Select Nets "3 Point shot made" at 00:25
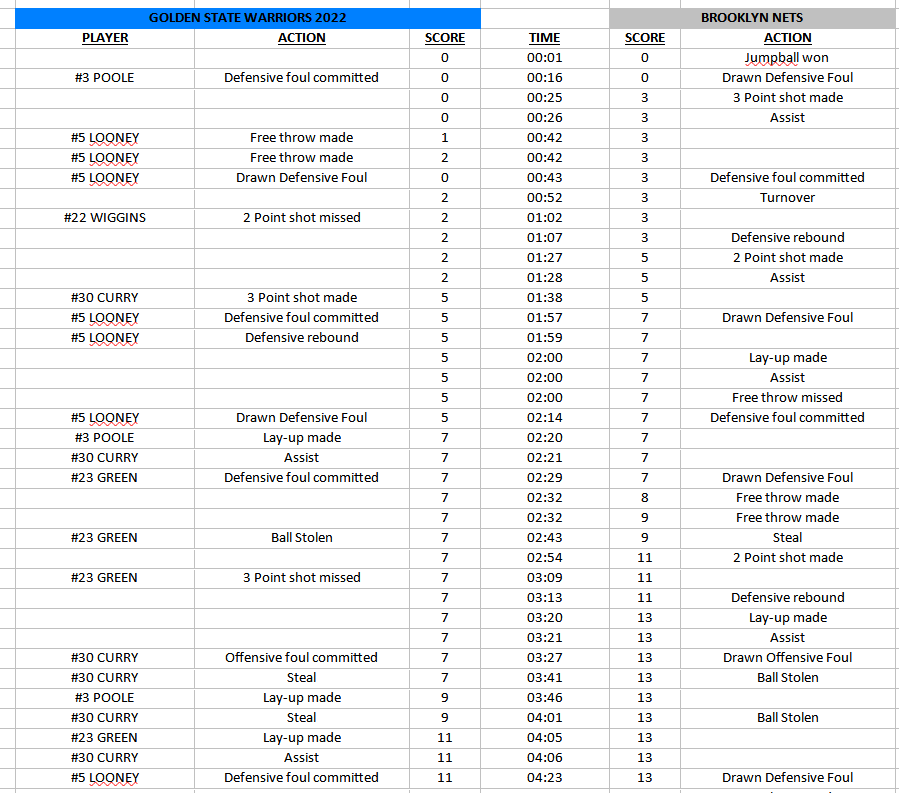Image resolution: width=899 pixels, height=793 pixels. (788, 98)
